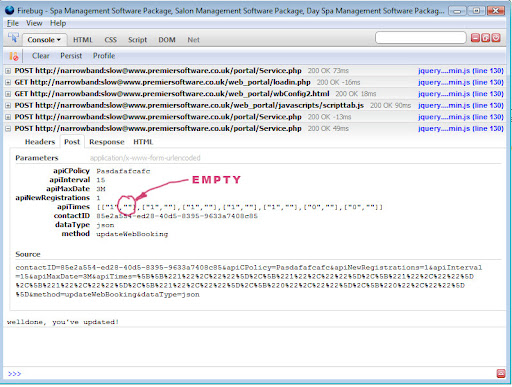Open jquery min.js link for wbConfig2.html row
This screenshot has width=512, height=387.
click(461, 94)
